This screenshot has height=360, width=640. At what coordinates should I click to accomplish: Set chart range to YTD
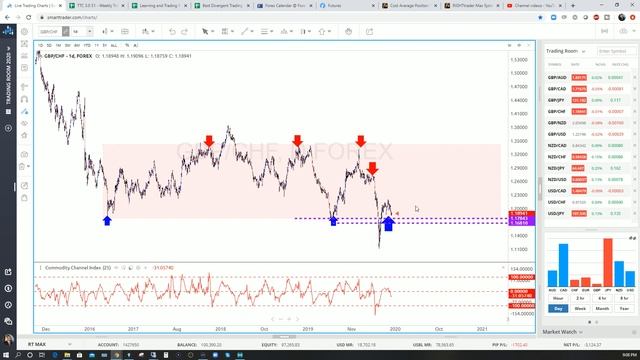pyautogui.click(x=87, y=45)
